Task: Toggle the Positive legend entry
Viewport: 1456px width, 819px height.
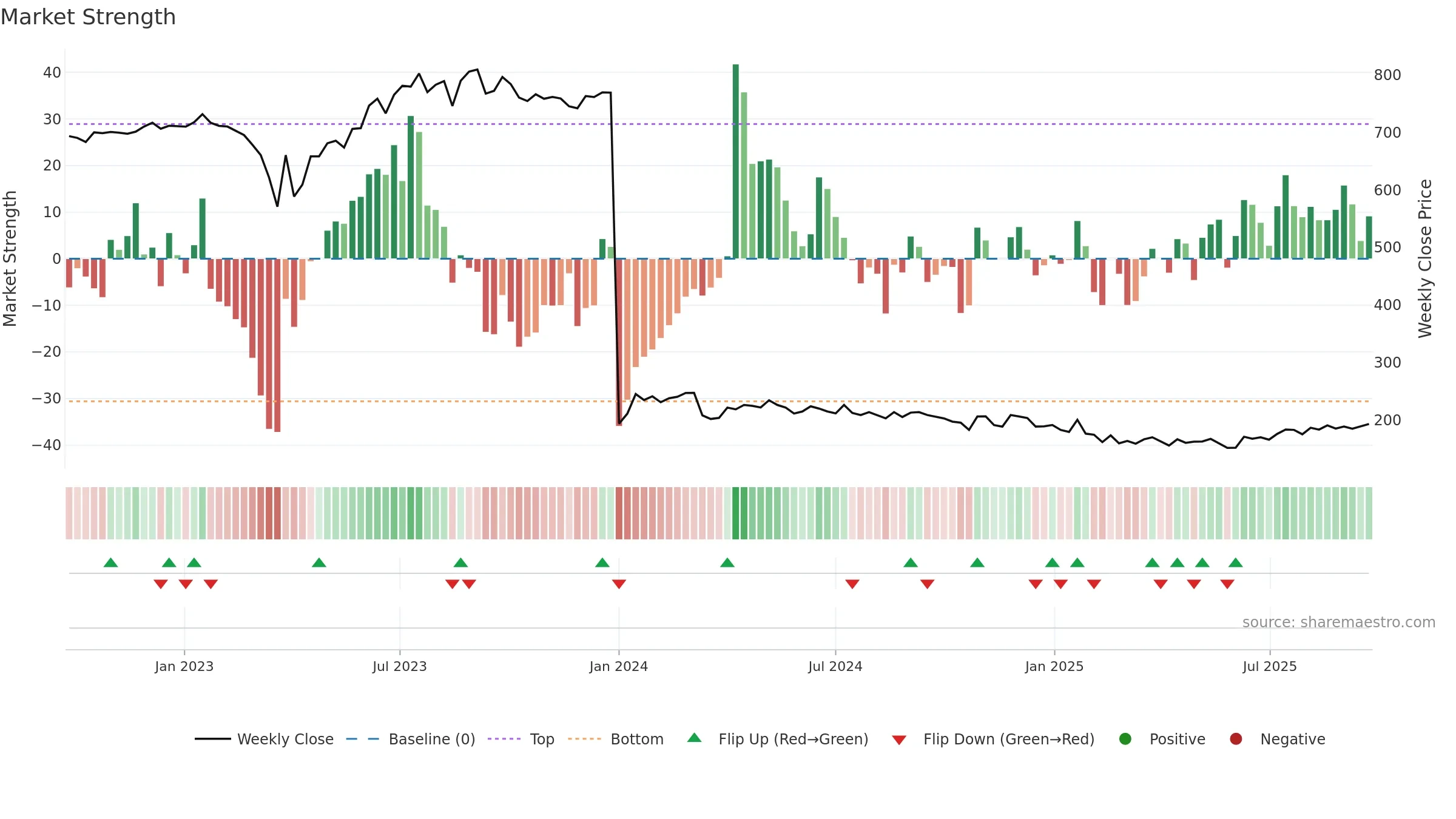Action: click(x=1162, y=739)
